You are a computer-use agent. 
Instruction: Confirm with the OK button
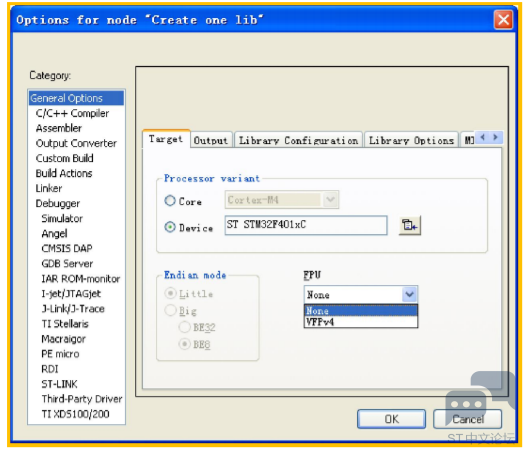pos(391,419)
